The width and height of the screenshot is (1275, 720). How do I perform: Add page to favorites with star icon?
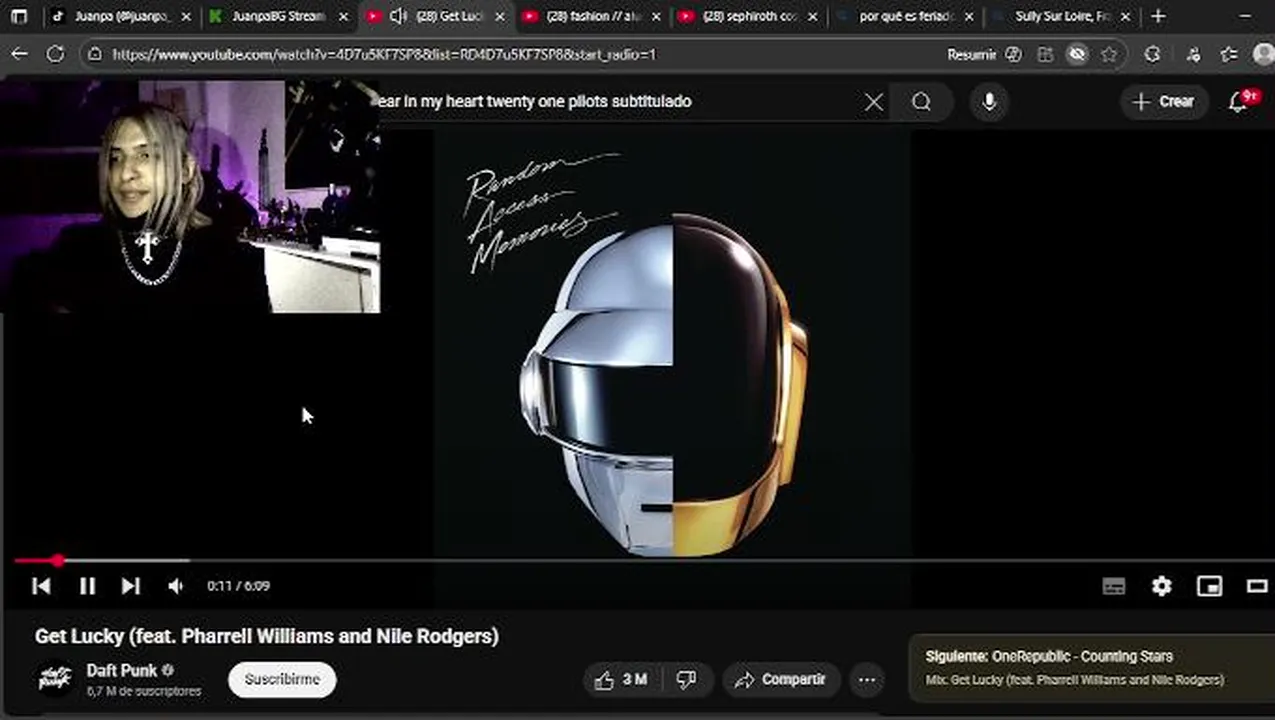click(x=1109, y=55)
